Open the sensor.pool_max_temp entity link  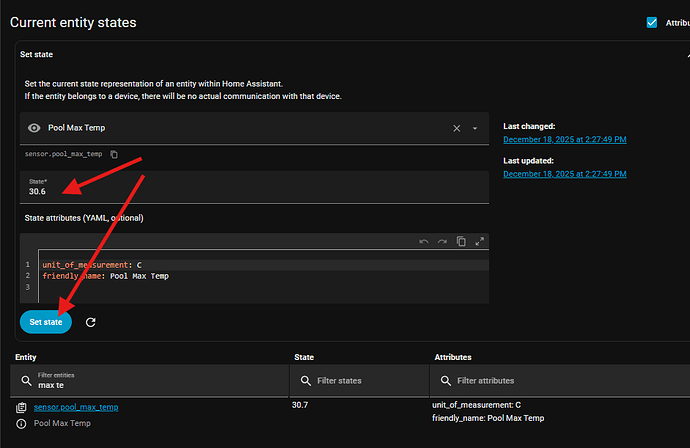[x=76, y=408]
